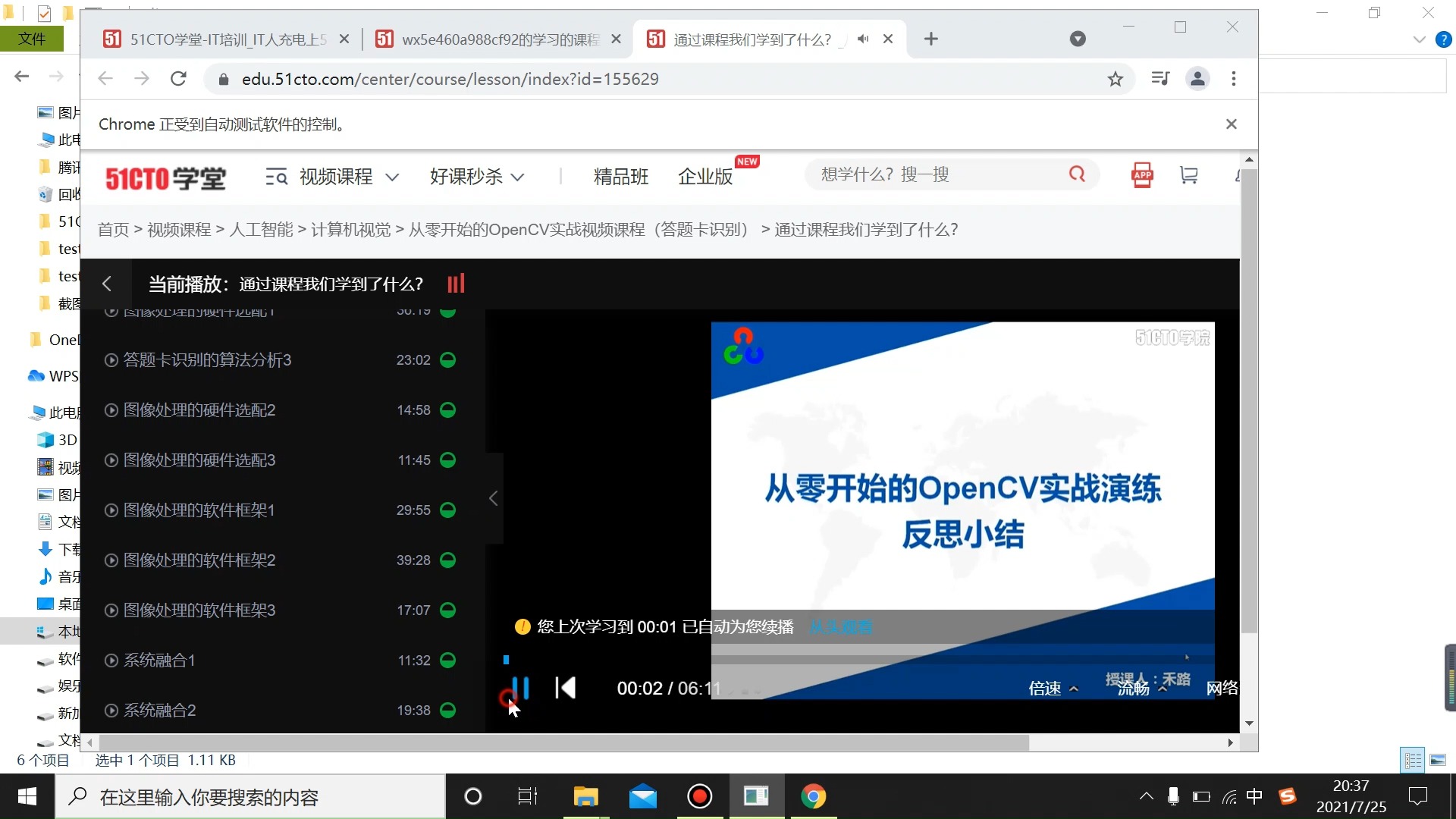Click the previous track button
The image size is (1456, 819).
pyautogui.click(x=566, y=688)
